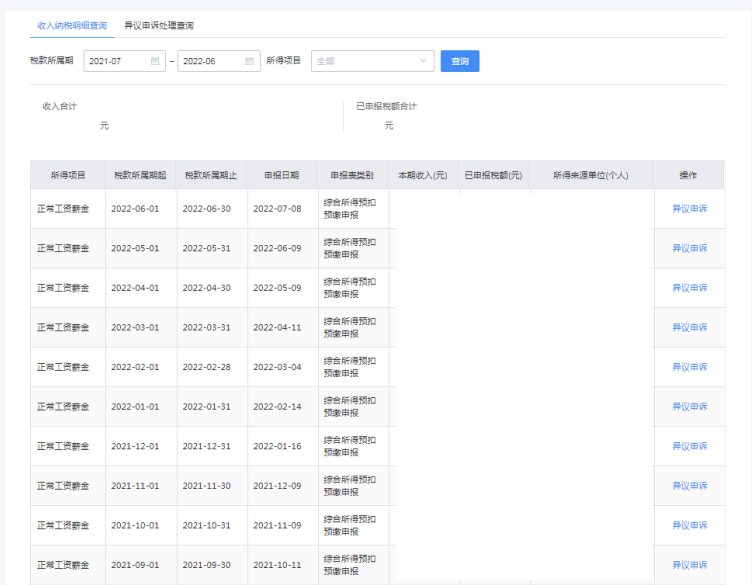
Task: Click the 2022-06 end date field
Action: 206,61
